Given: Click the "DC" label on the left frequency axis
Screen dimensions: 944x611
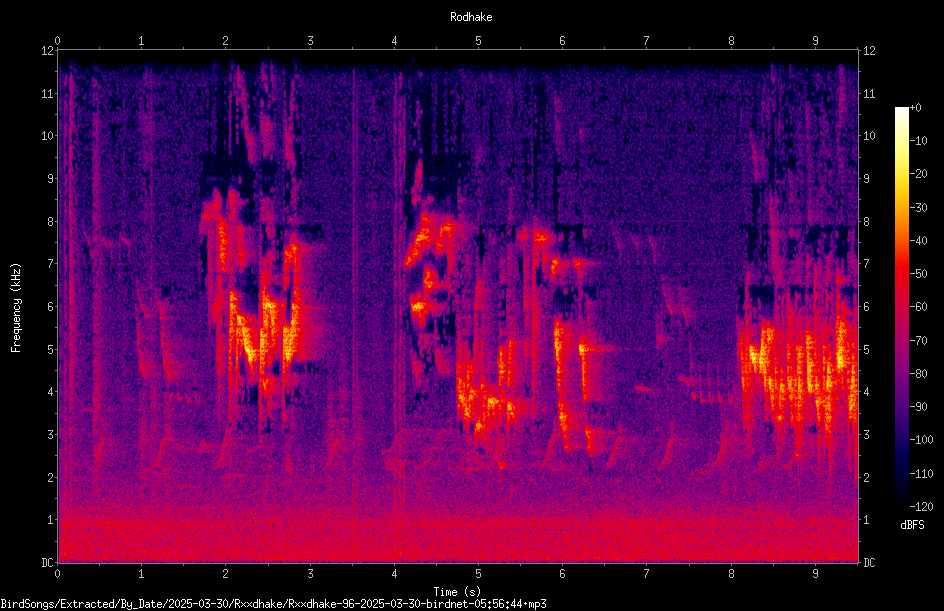Looking at the screenshot, I should pos(47,563).
